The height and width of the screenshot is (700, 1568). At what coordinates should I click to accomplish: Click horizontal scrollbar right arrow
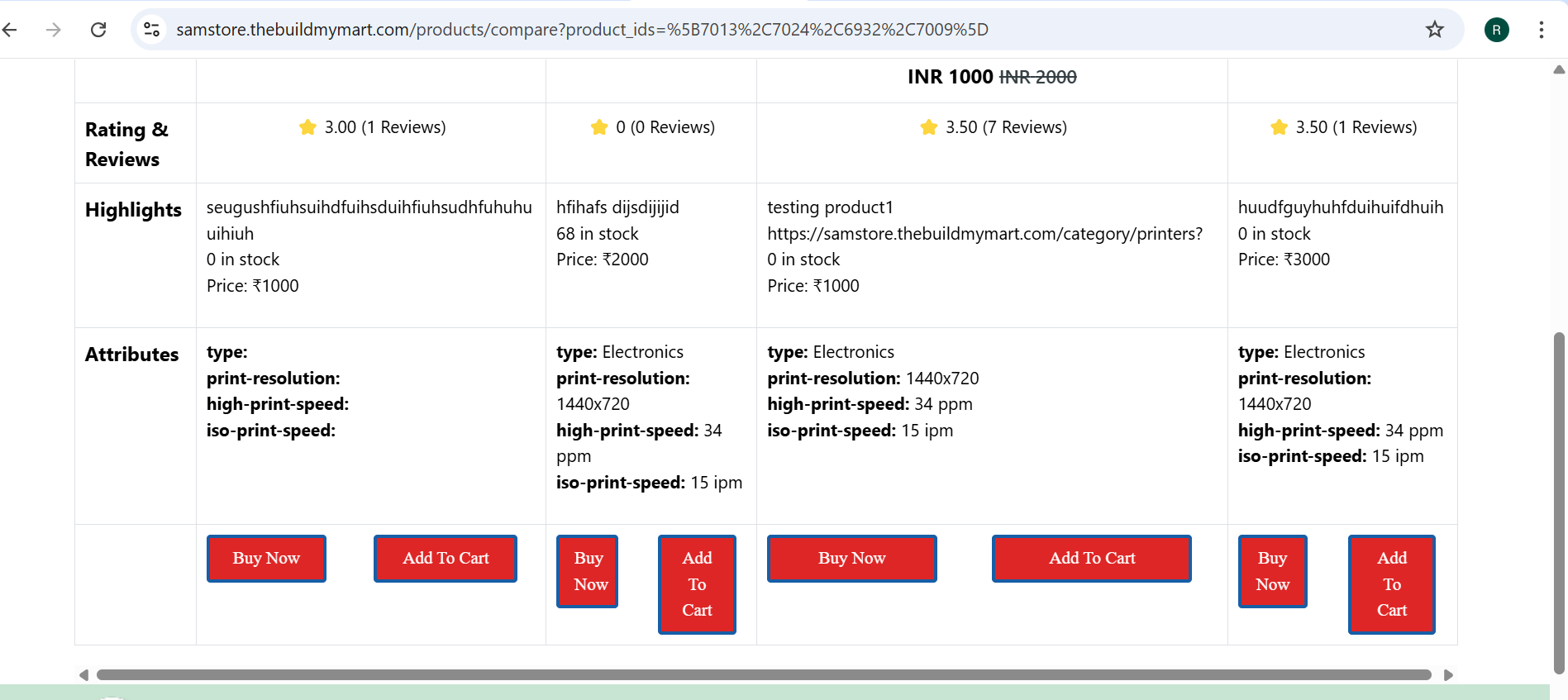pyautogui.click(x=1448, y=675)
